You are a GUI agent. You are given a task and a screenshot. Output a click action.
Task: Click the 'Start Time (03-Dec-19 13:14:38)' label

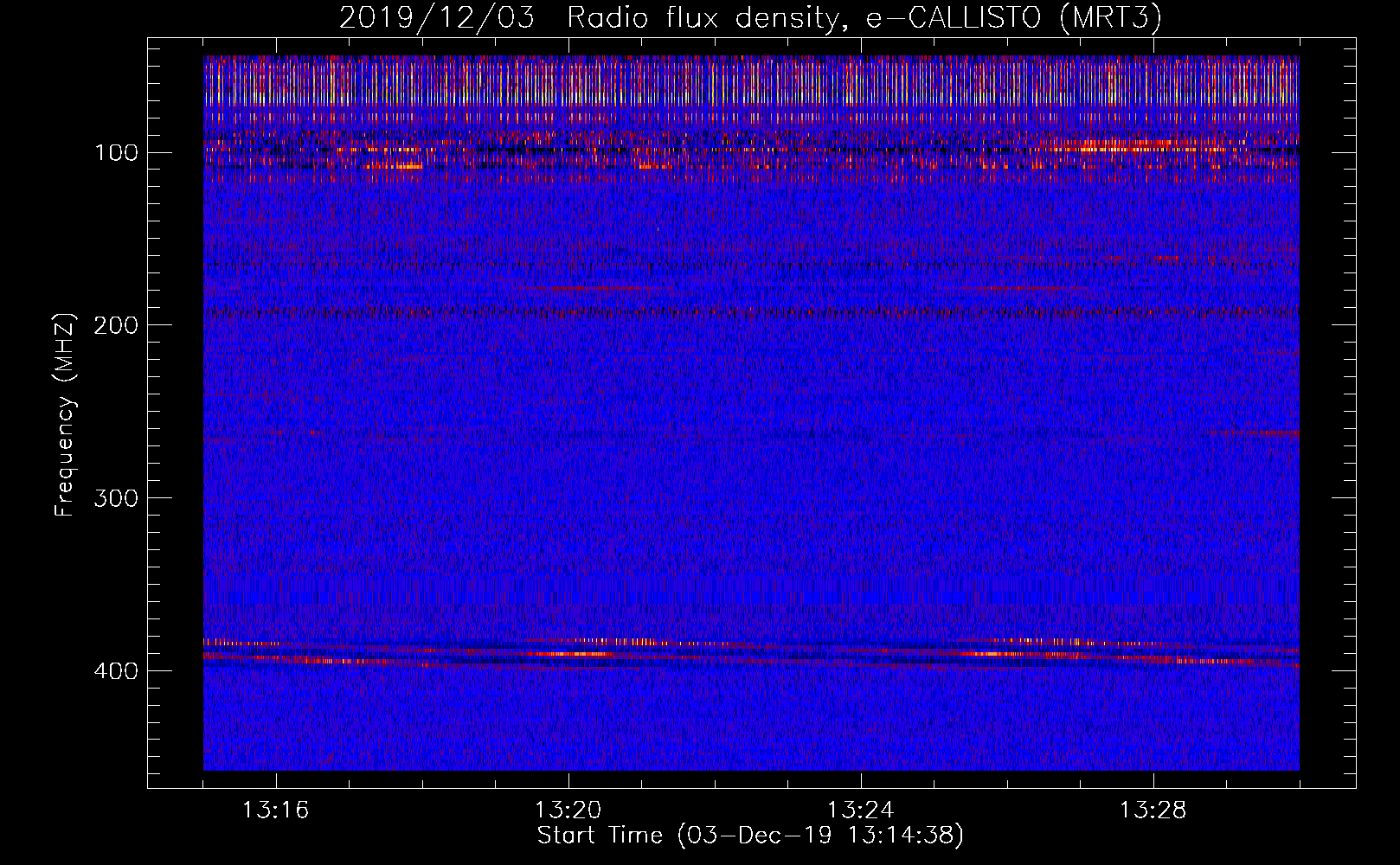pos(750,836)
